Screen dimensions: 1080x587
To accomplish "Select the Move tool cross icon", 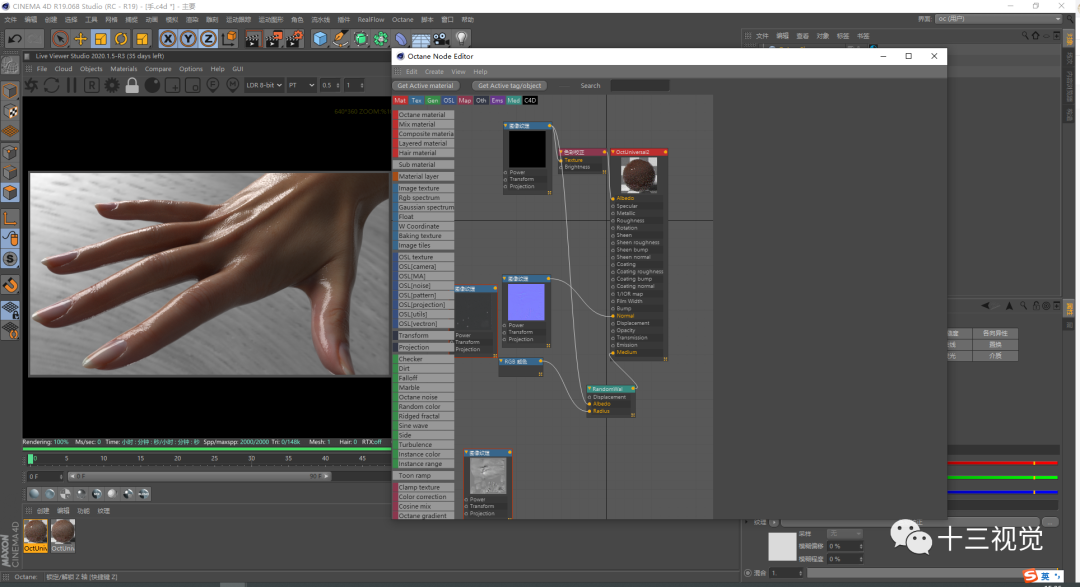I will click(x=81, y=39).
